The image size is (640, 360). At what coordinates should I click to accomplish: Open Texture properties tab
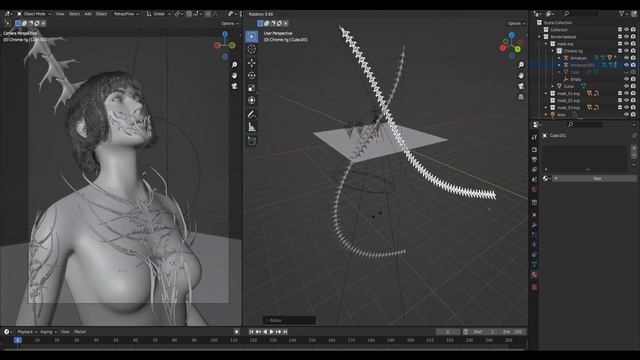(x=534, y=287)
